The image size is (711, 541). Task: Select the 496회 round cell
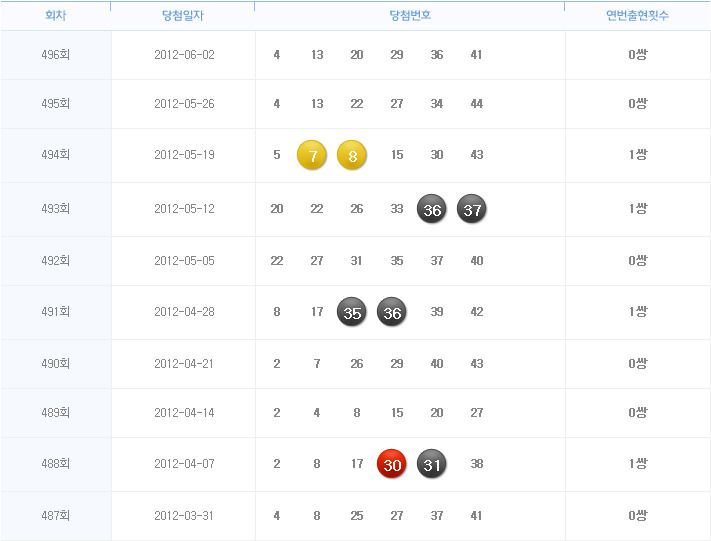(x=56, y=55)
